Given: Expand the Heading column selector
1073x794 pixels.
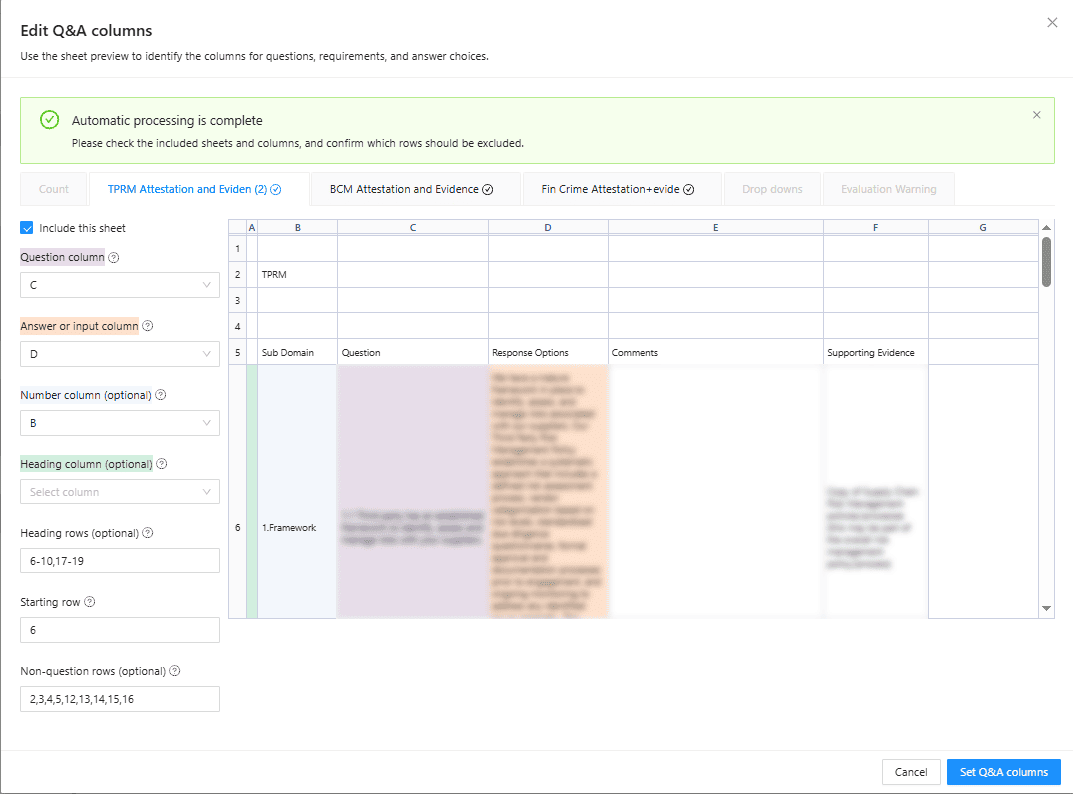Looking at the screenshot, I should 119,491.
